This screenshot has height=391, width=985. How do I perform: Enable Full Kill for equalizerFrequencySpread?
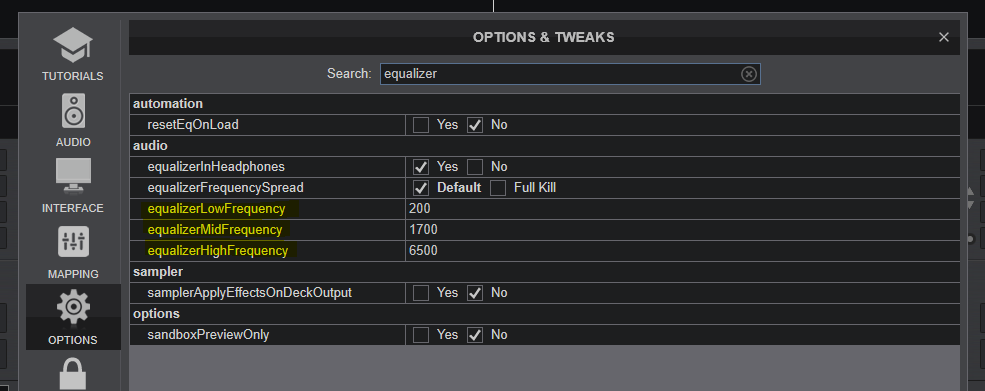click(498, 188)
